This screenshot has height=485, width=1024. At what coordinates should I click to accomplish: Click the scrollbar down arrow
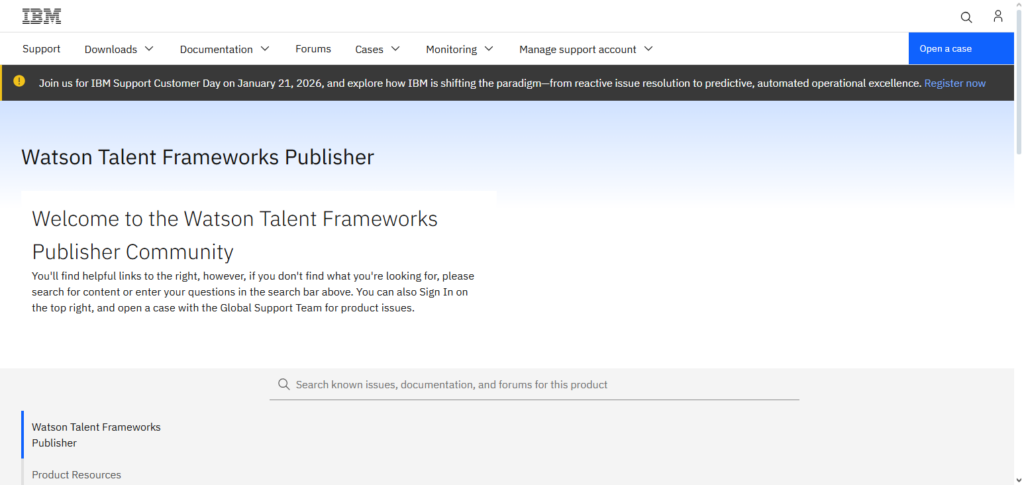(1019, 480)
